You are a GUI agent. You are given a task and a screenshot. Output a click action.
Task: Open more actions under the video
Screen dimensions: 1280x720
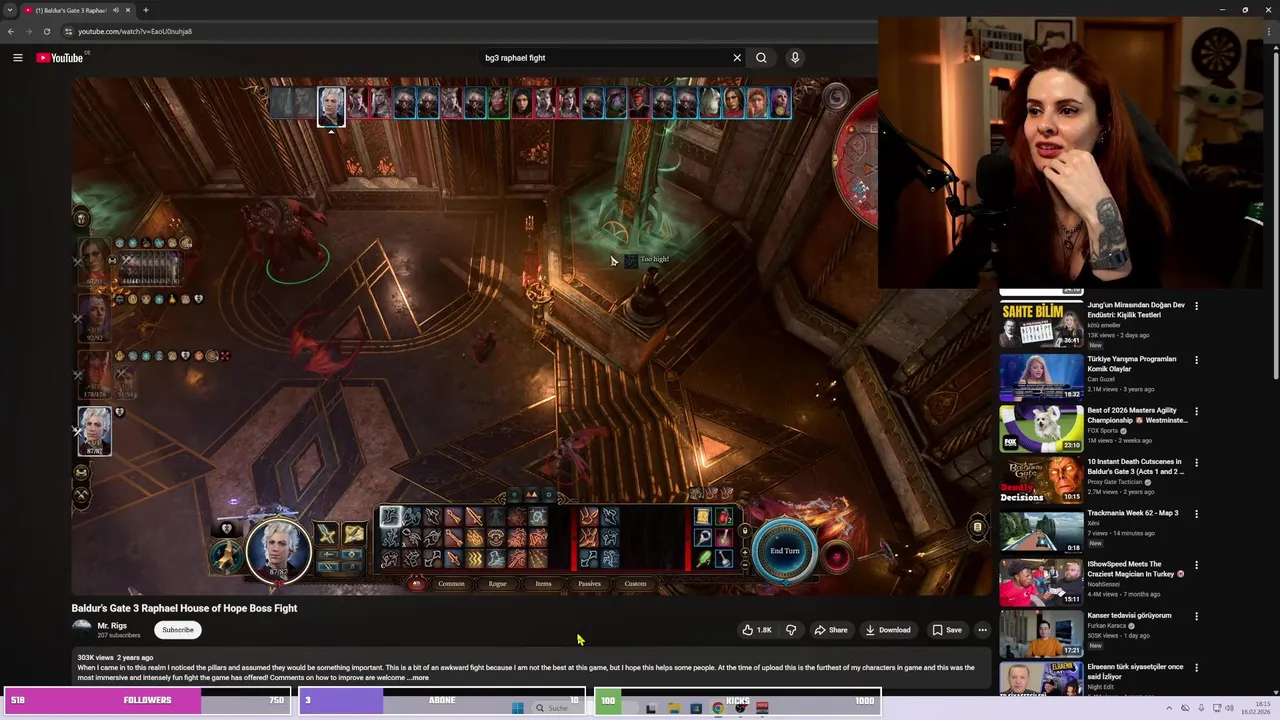[x=982, y=630]
